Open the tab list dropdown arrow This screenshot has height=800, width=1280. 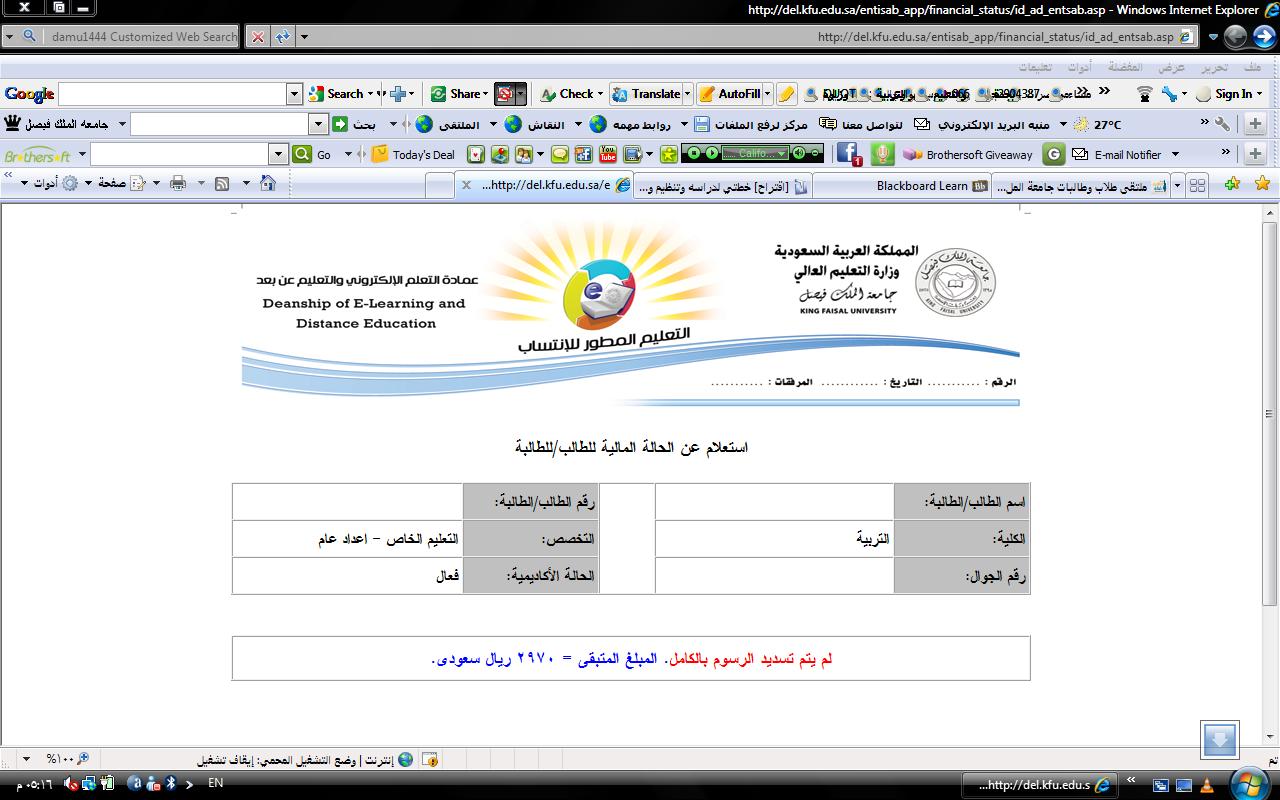point(1177,185)
